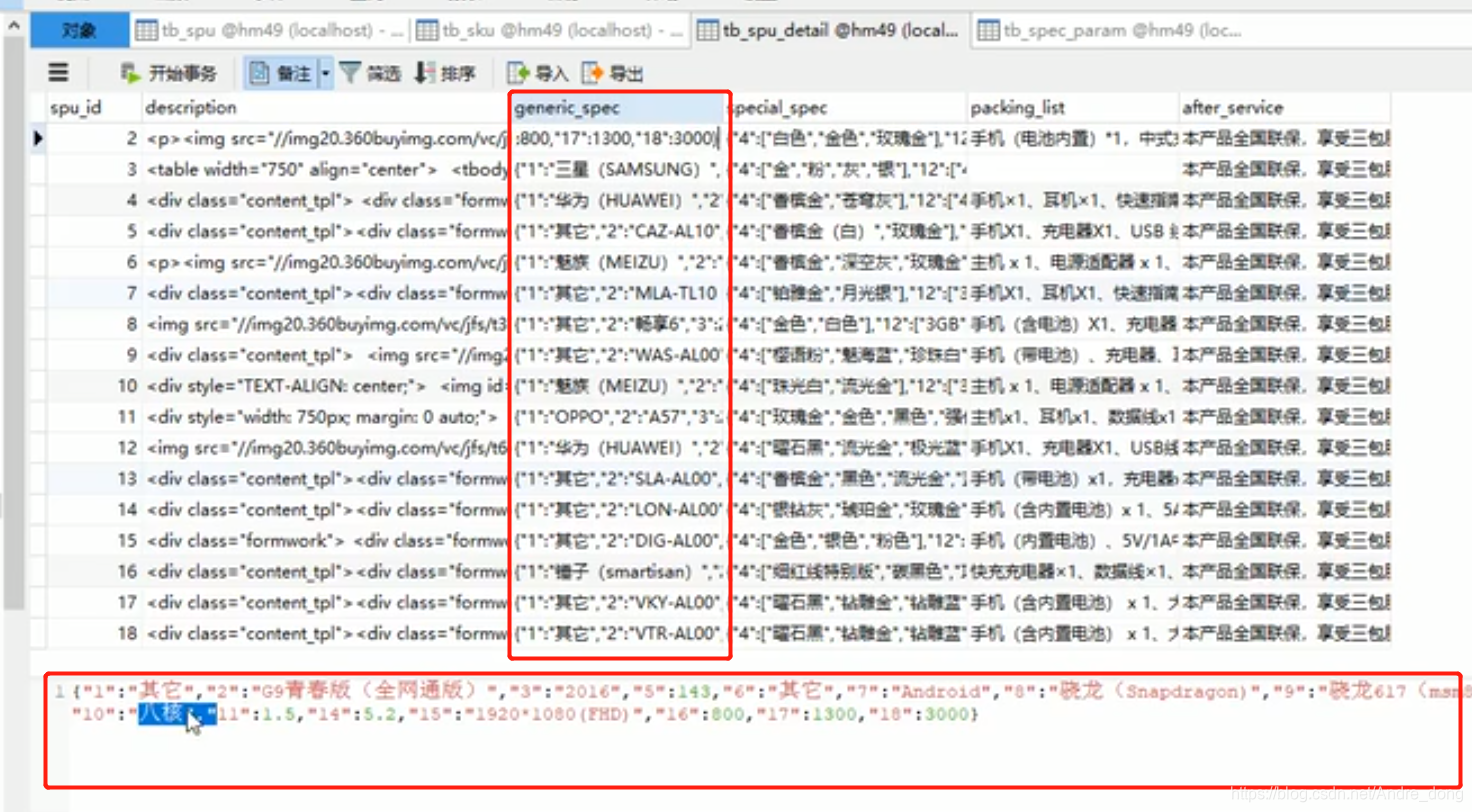1472x812 pixels.
Task: Switch to the 对象 objects tab
Action: [x=80, y=31]
